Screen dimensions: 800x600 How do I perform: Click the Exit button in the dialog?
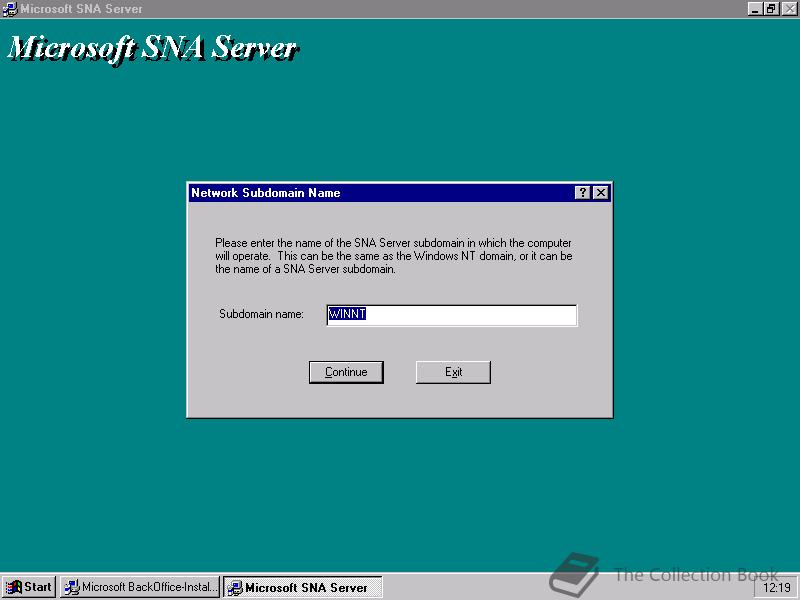coord(453,372)
